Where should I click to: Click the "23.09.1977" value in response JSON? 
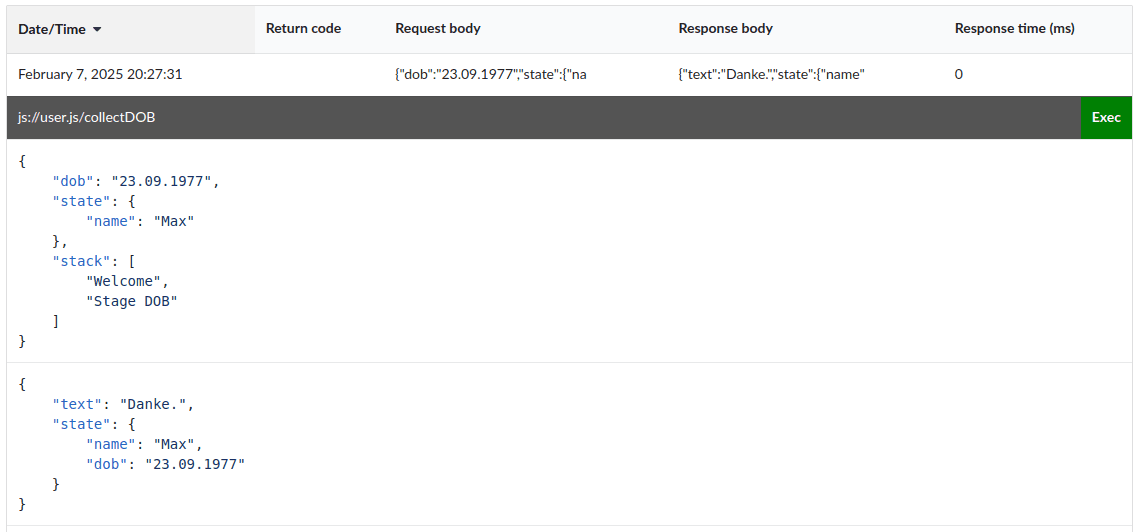point(194,464)
